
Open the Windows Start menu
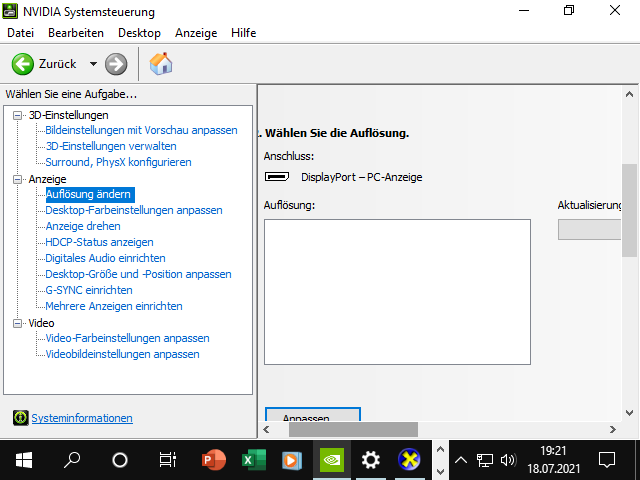point(24,460)
